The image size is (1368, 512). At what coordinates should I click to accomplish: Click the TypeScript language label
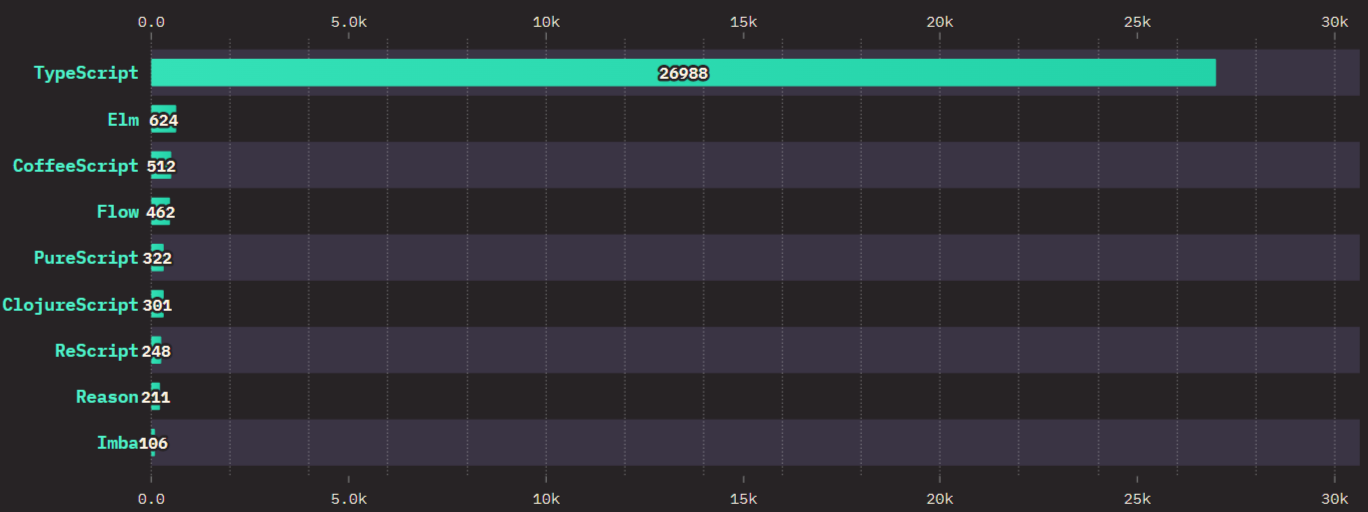click(86, 73)
